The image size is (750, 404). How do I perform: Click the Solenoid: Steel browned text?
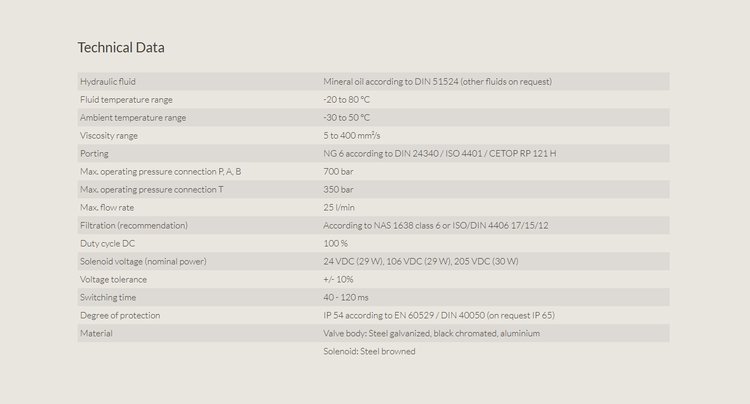point(369,351)
